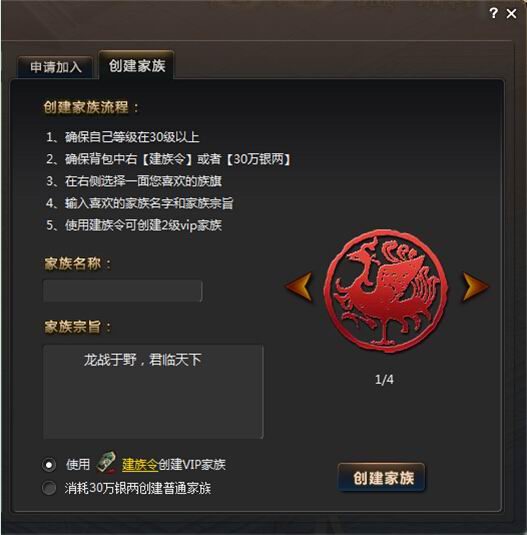Screen dimensions: 527x535
Task: Click the 创建家族 button at the bottom right
Action: point(382,478)
